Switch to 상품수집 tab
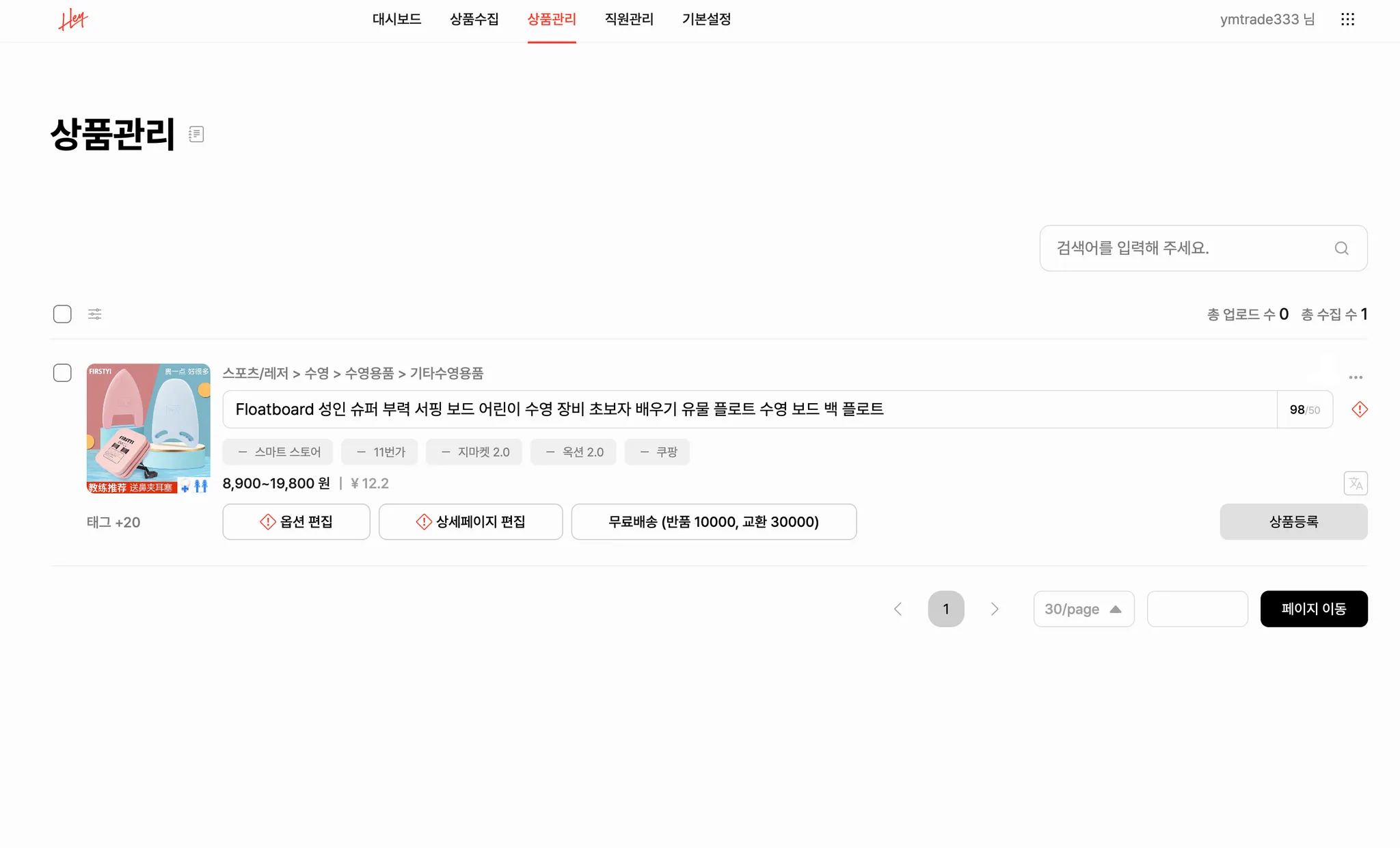This screenshot has height=848, width=1400. (x=474, y=19)
